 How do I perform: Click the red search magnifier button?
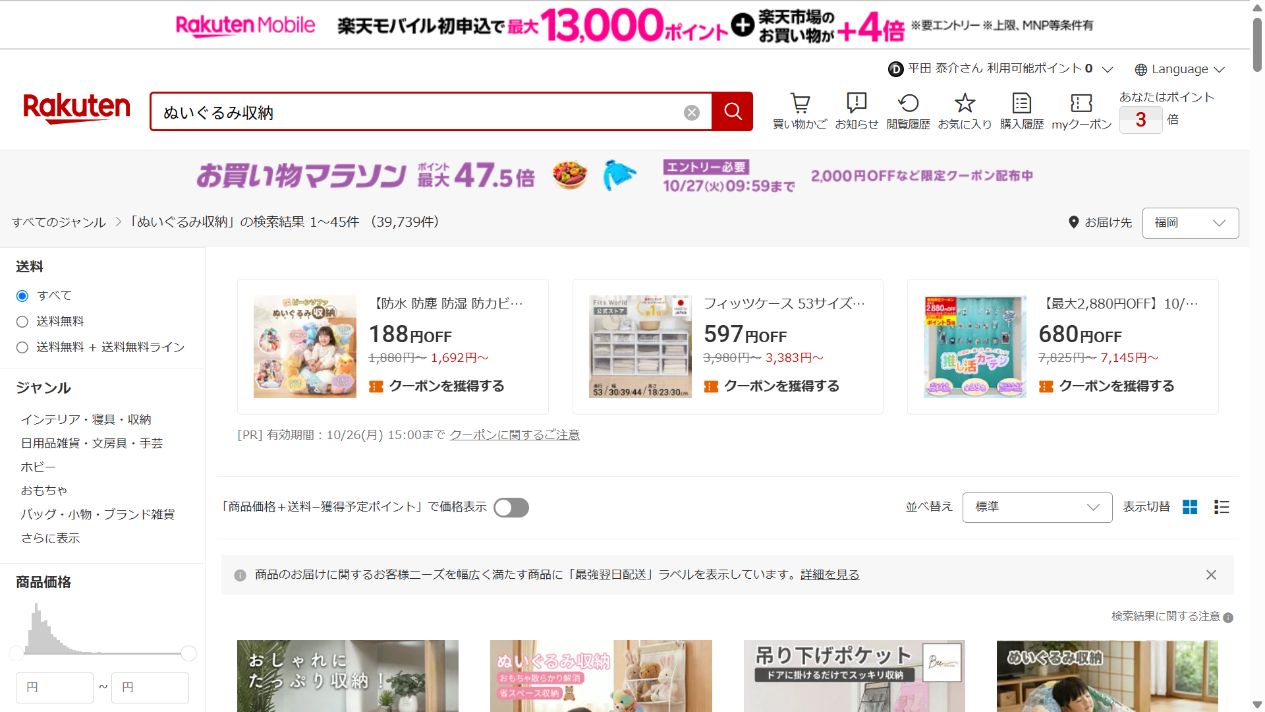click(732, 112)
